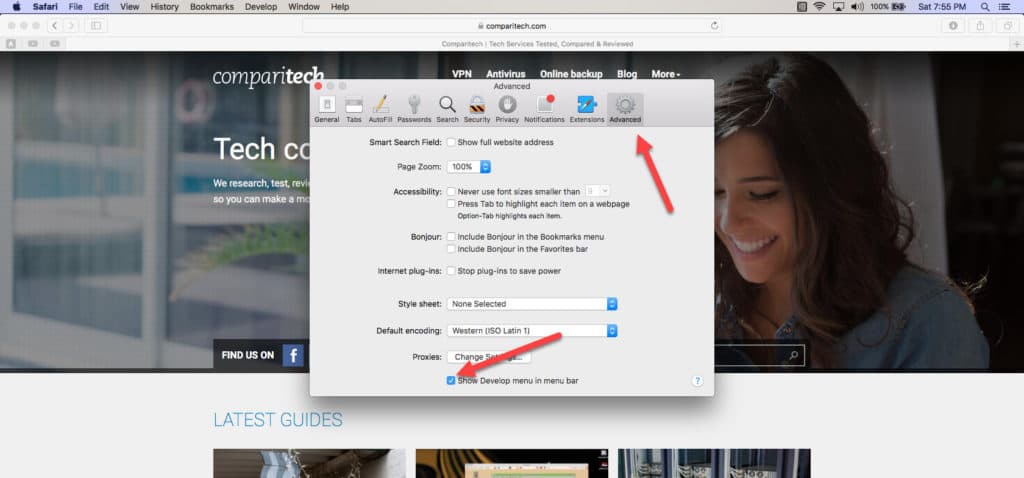Open the Privacy preferences pane
The image size is (1024, 478).
click(507, 109)
